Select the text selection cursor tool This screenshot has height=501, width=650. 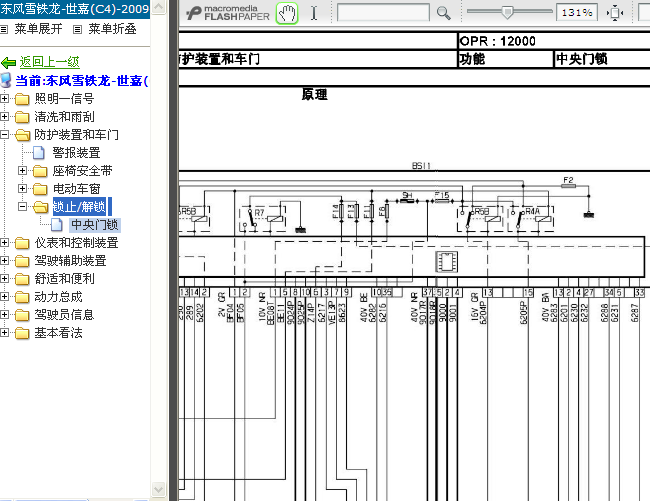point(314,13)
